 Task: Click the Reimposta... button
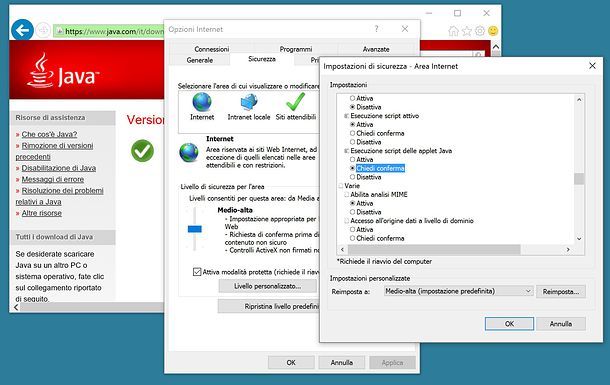561,291
